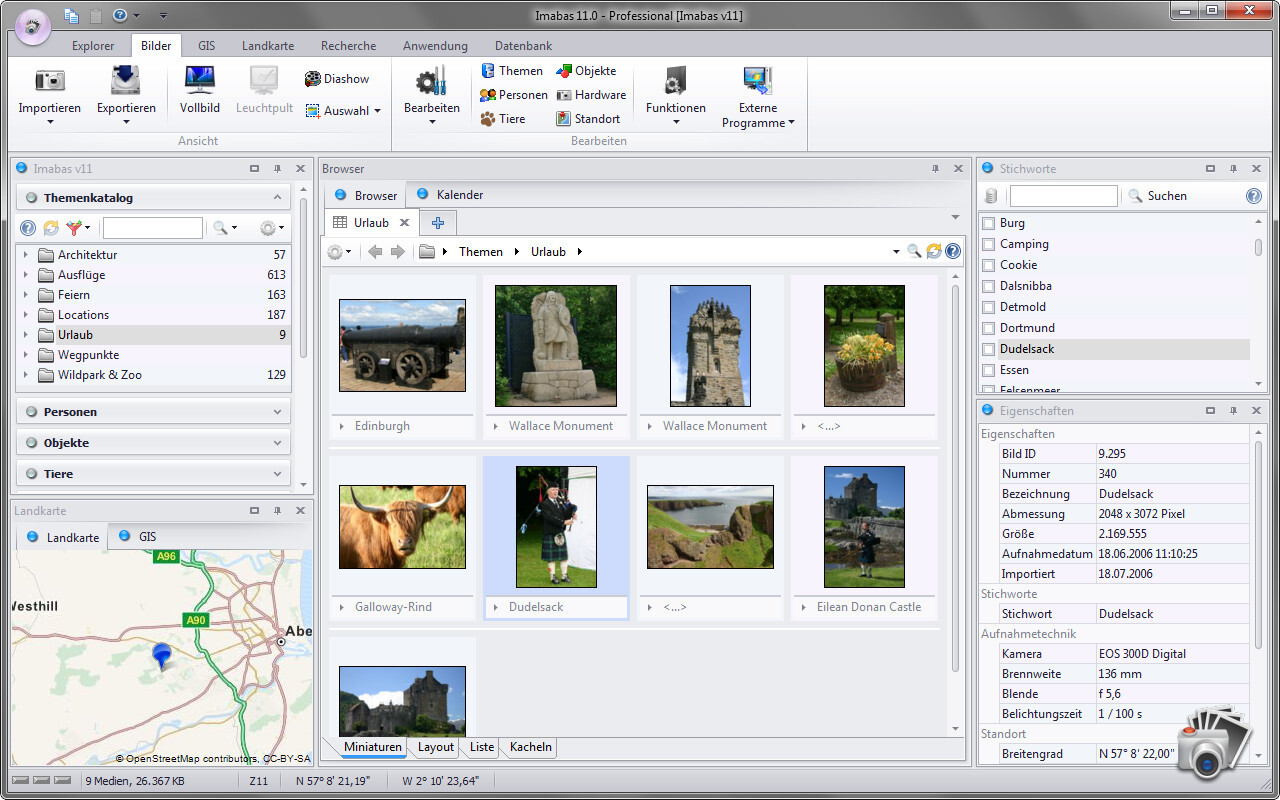Expand the Wildpark & Zoo node
The image size is (1280, 800).
pyautogui.click(x=25, y=375)
